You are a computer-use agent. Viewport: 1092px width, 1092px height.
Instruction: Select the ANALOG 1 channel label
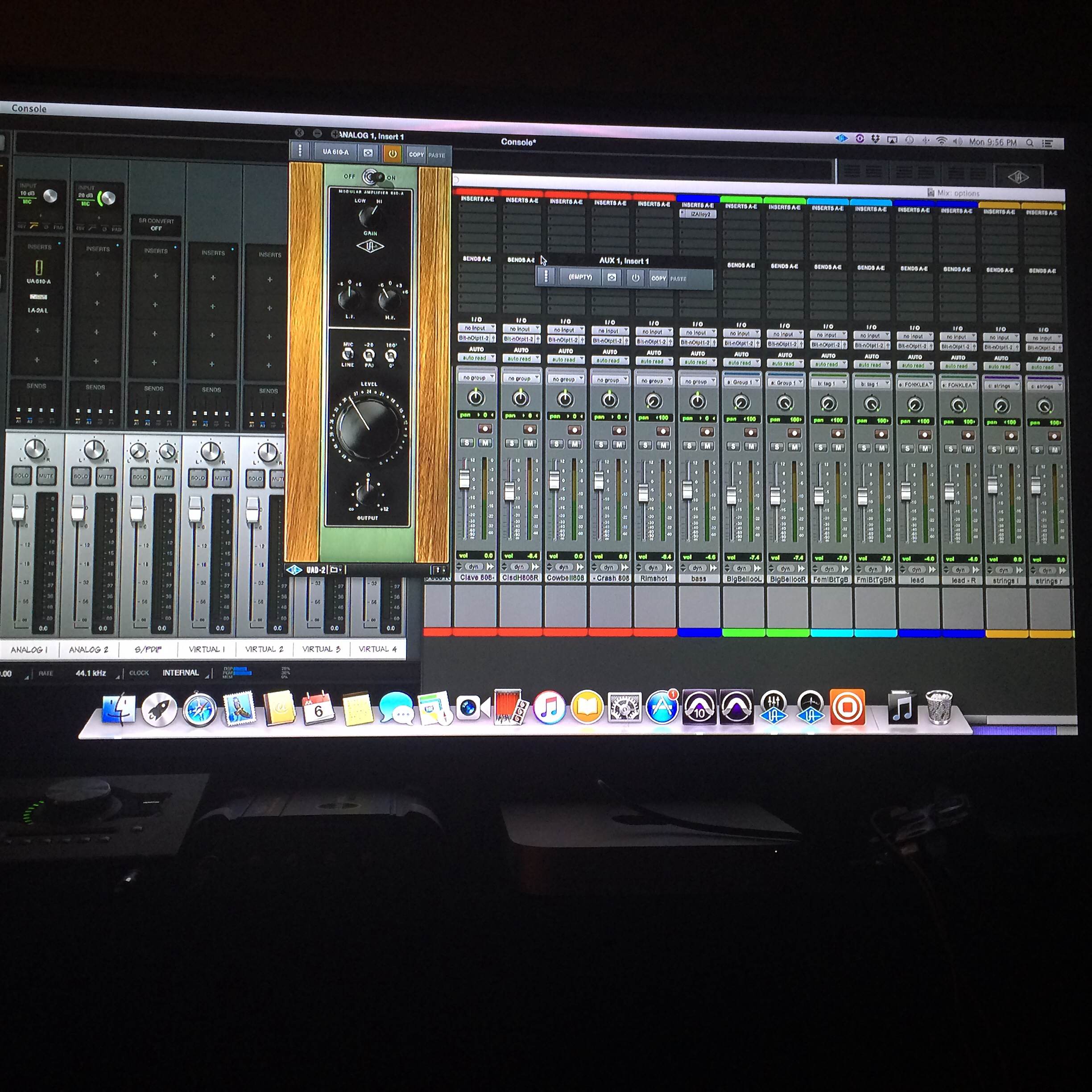point(29,649)
